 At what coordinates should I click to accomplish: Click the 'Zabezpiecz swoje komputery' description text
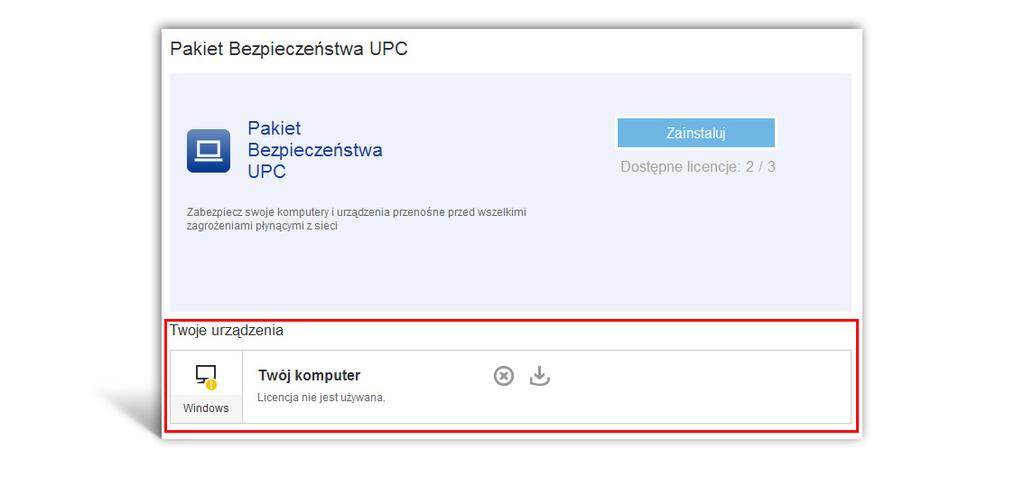point(357,219)
